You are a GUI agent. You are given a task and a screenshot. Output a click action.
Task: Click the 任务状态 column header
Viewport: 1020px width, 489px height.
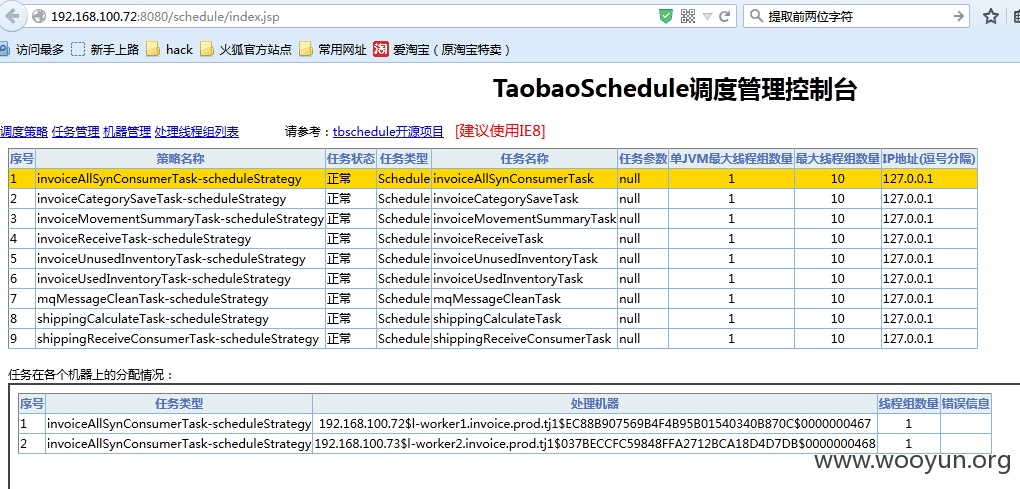[x=351, y=158]
